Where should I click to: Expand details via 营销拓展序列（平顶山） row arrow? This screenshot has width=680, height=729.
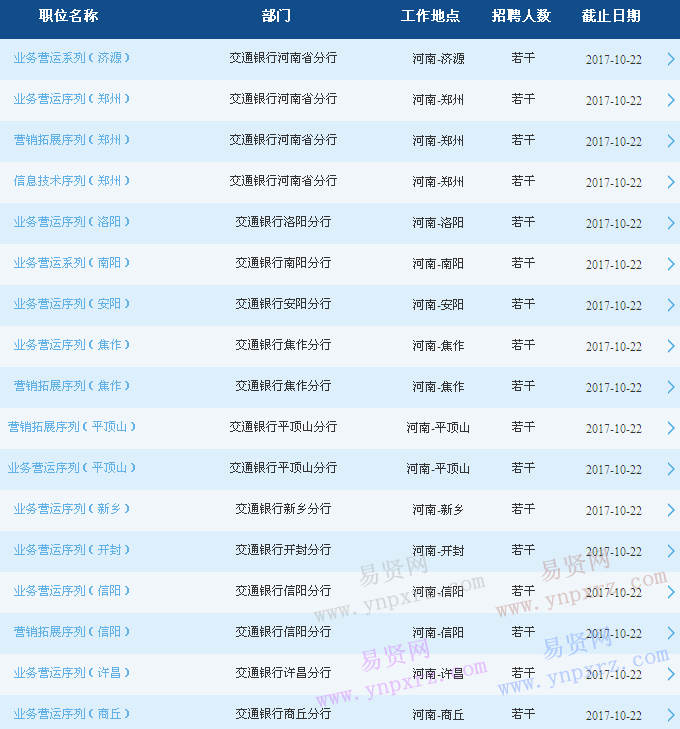coord(671,428)
